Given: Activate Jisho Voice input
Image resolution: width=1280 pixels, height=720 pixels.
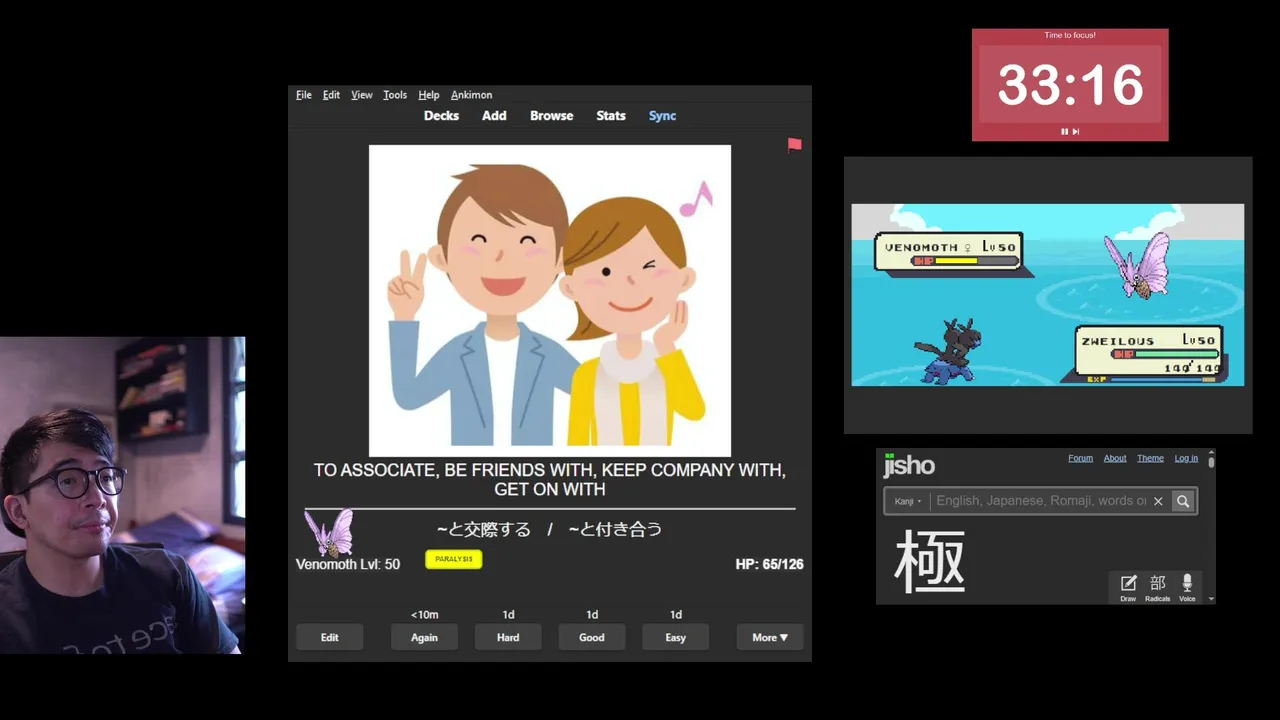Looking at the screenshot, I should [x=1187, y=587].
